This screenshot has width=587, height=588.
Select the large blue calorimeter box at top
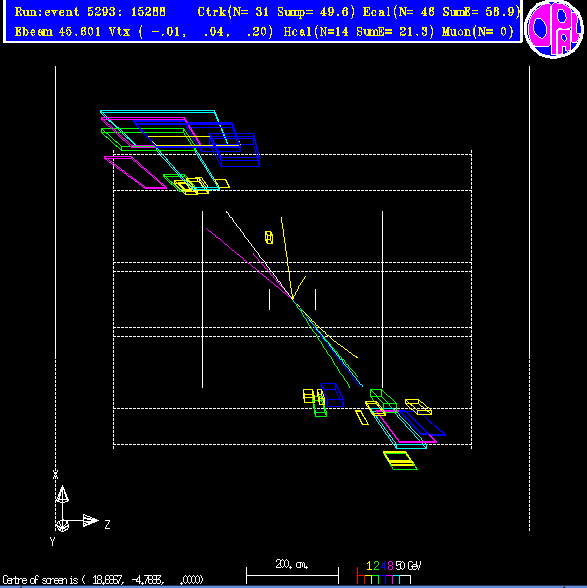[x=235, y=149]
